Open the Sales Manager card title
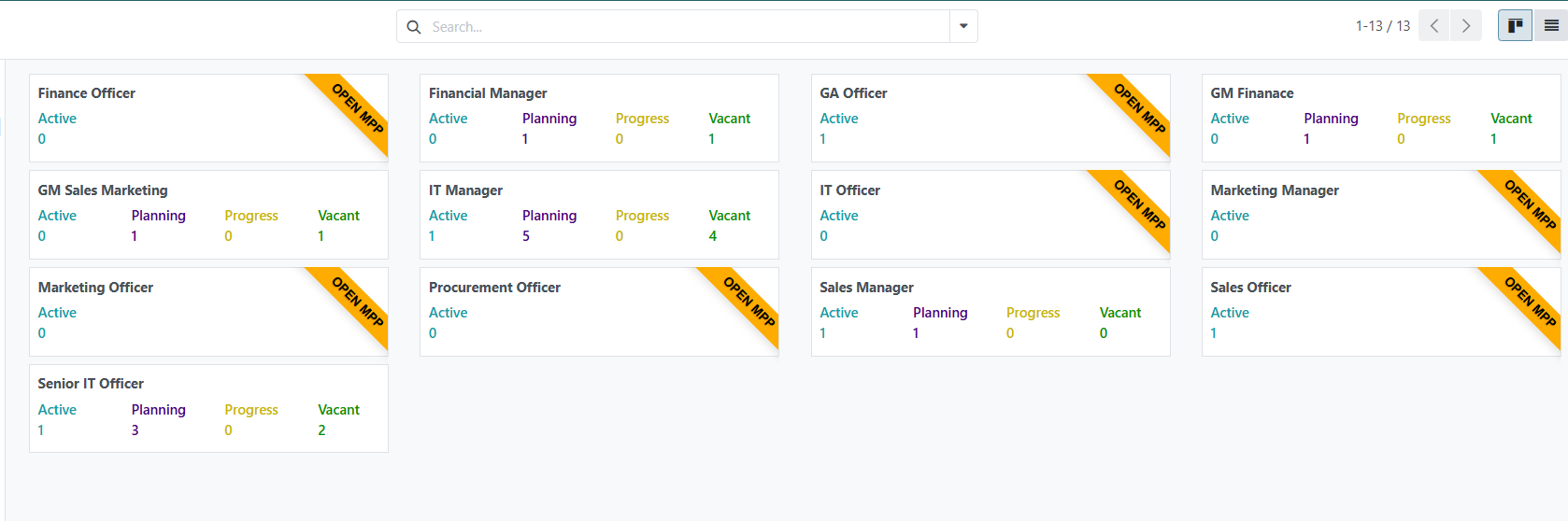1568x521 pixels. [866, 288]
